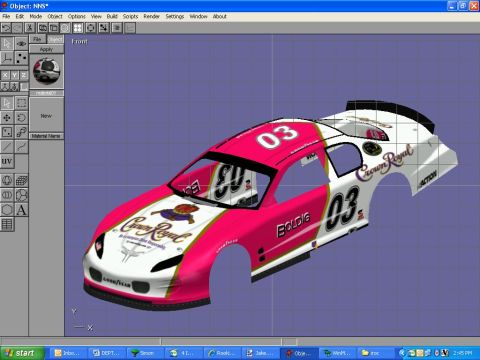
Task: Click the Front viewport label
Action: 79,42
